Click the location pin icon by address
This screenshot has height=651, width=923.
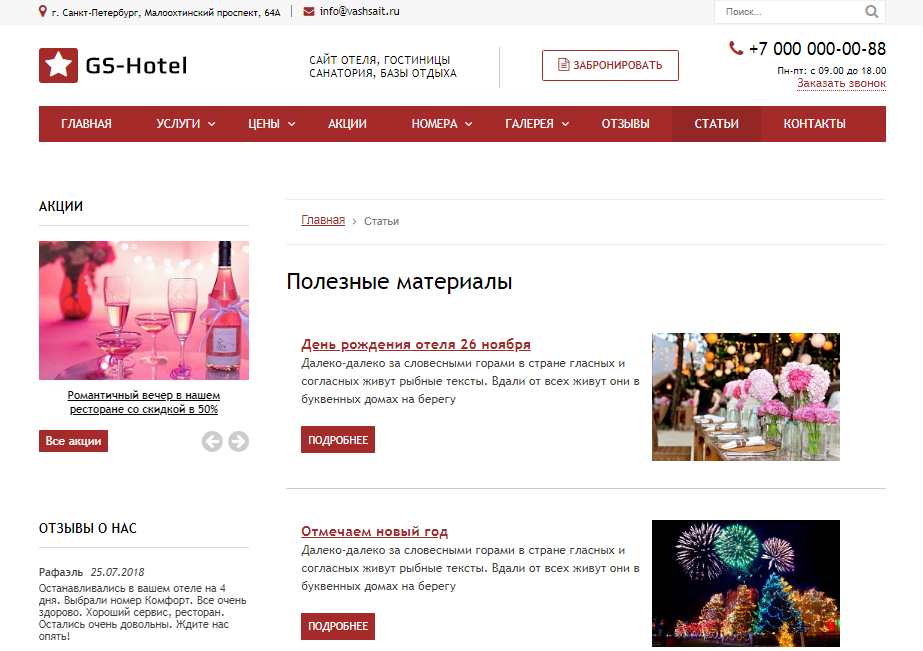(x=42, y=11)
